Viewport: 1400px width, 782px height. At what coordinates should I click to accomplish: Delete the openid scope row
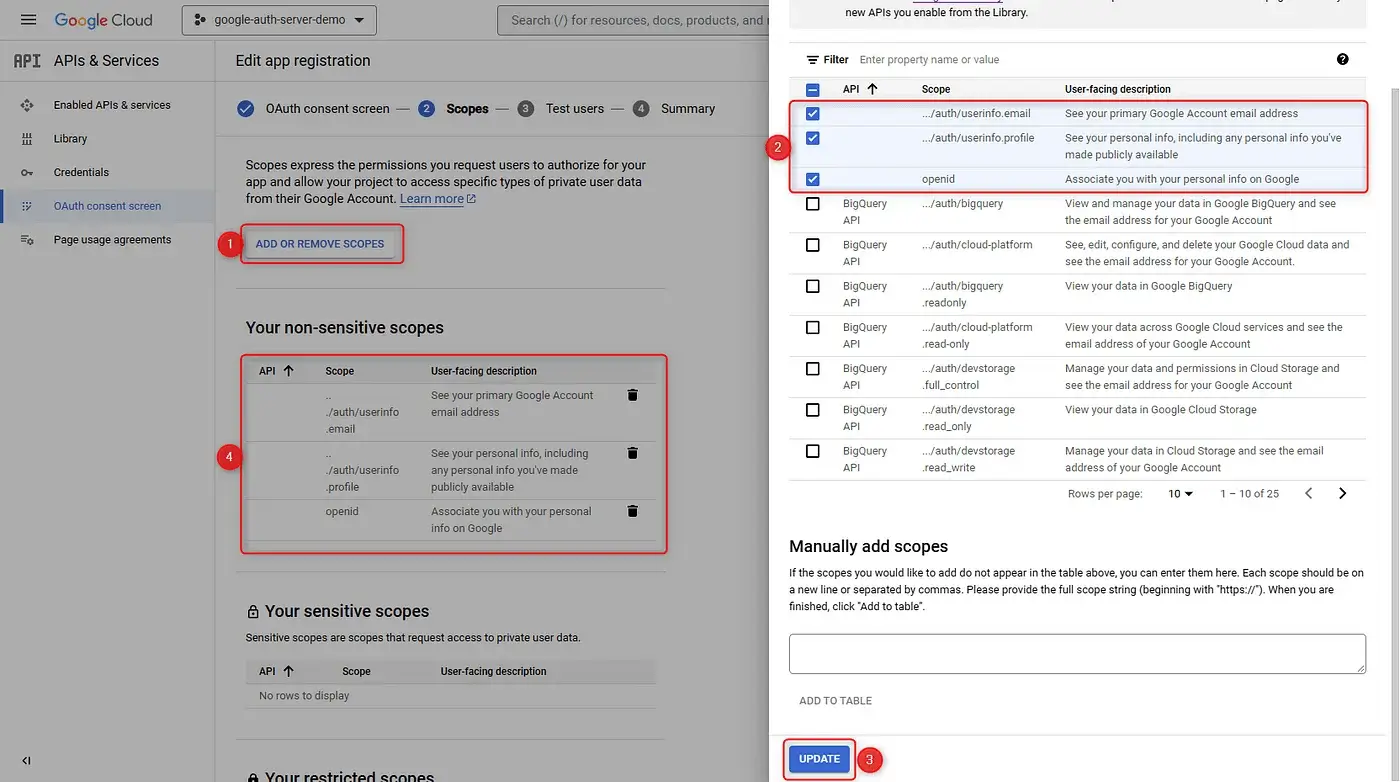[x=632, y=511]
